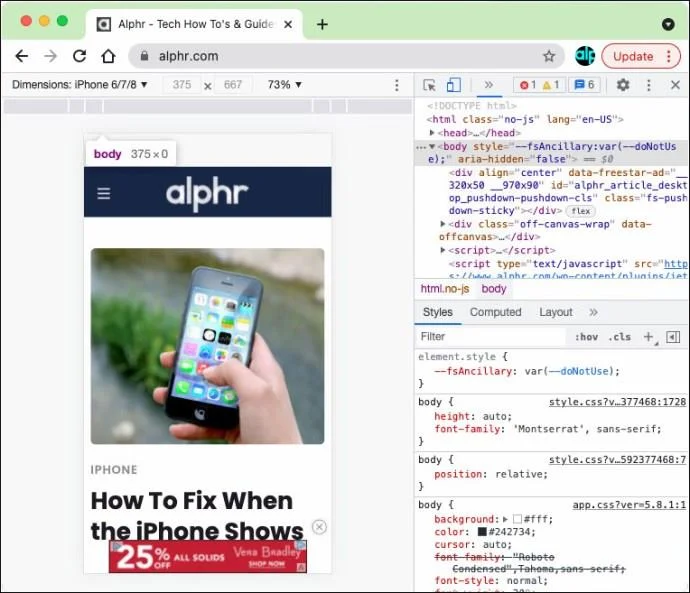
Task: Toggle the .cls class editor
Action: [620, 337]
